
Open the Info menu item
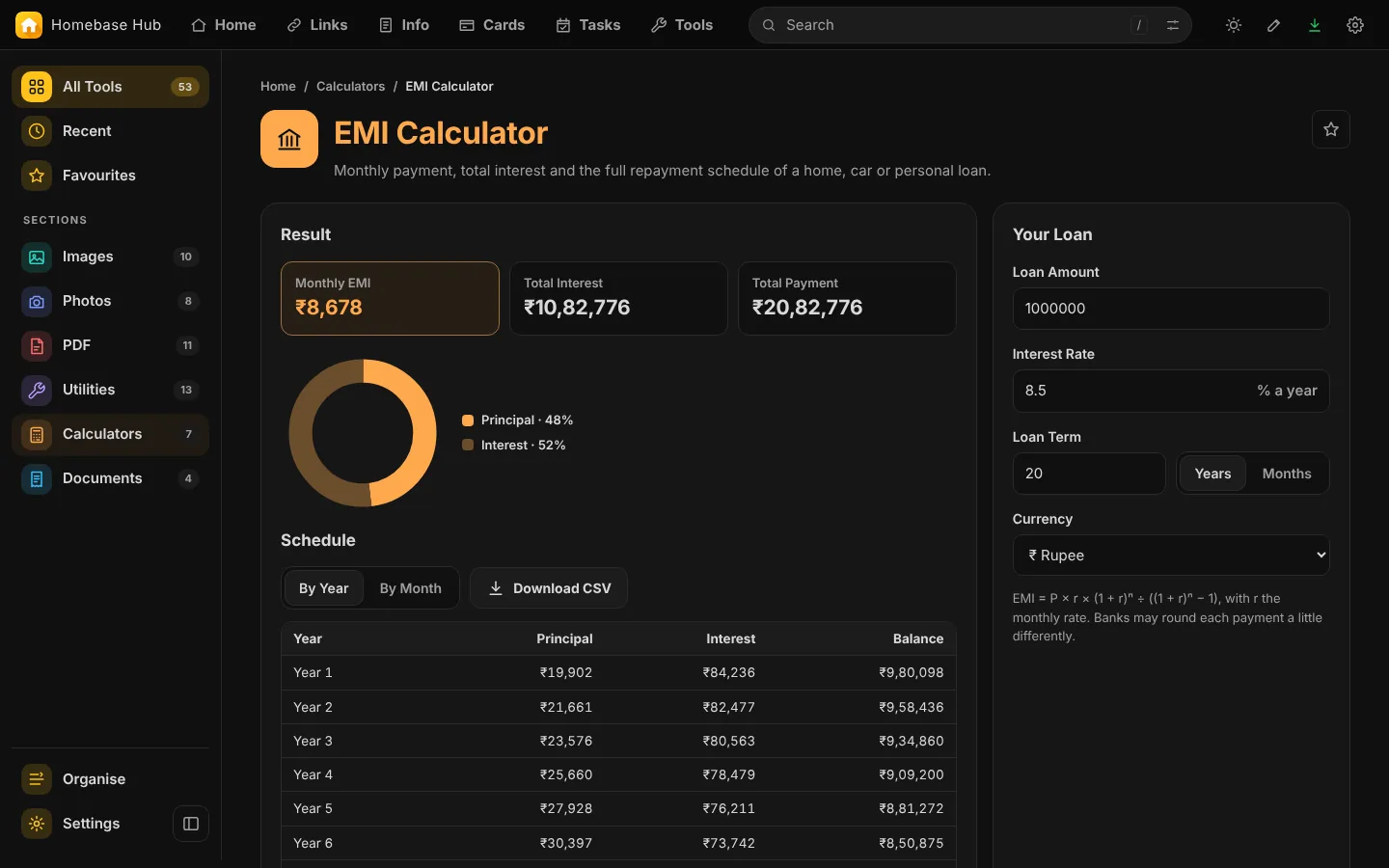[x=404, y=25]
